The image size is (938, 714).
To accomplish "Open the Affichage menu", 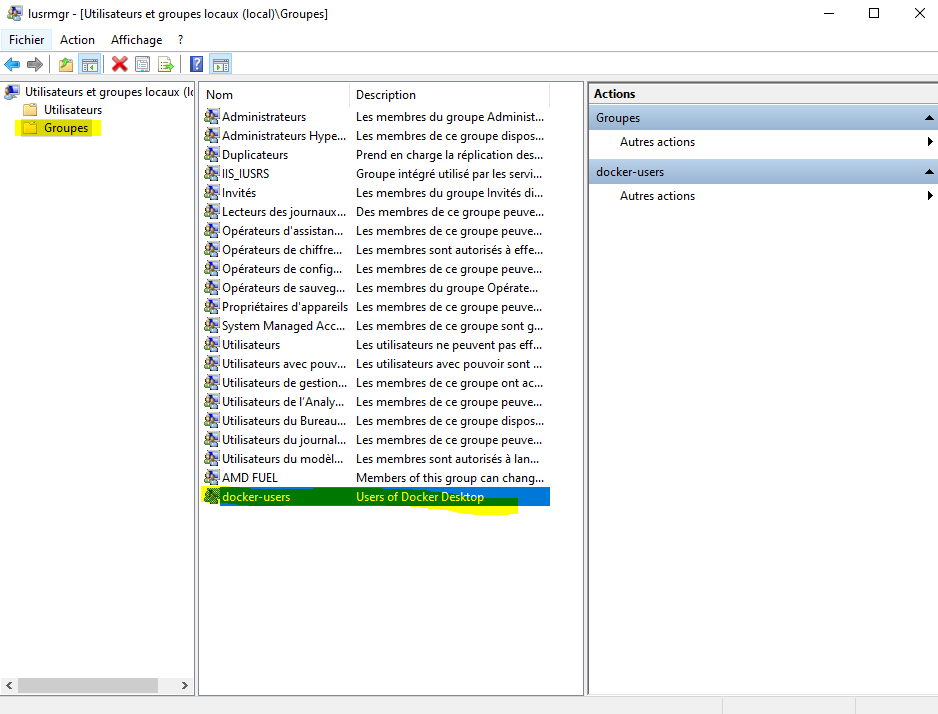I will pyautogui.click(x=136, y=39).
